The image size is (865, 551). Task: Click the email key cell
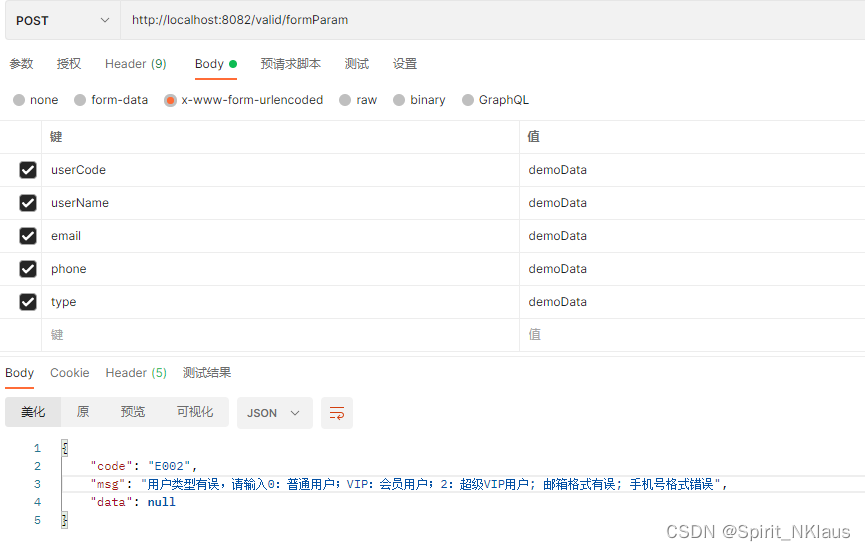280,236
